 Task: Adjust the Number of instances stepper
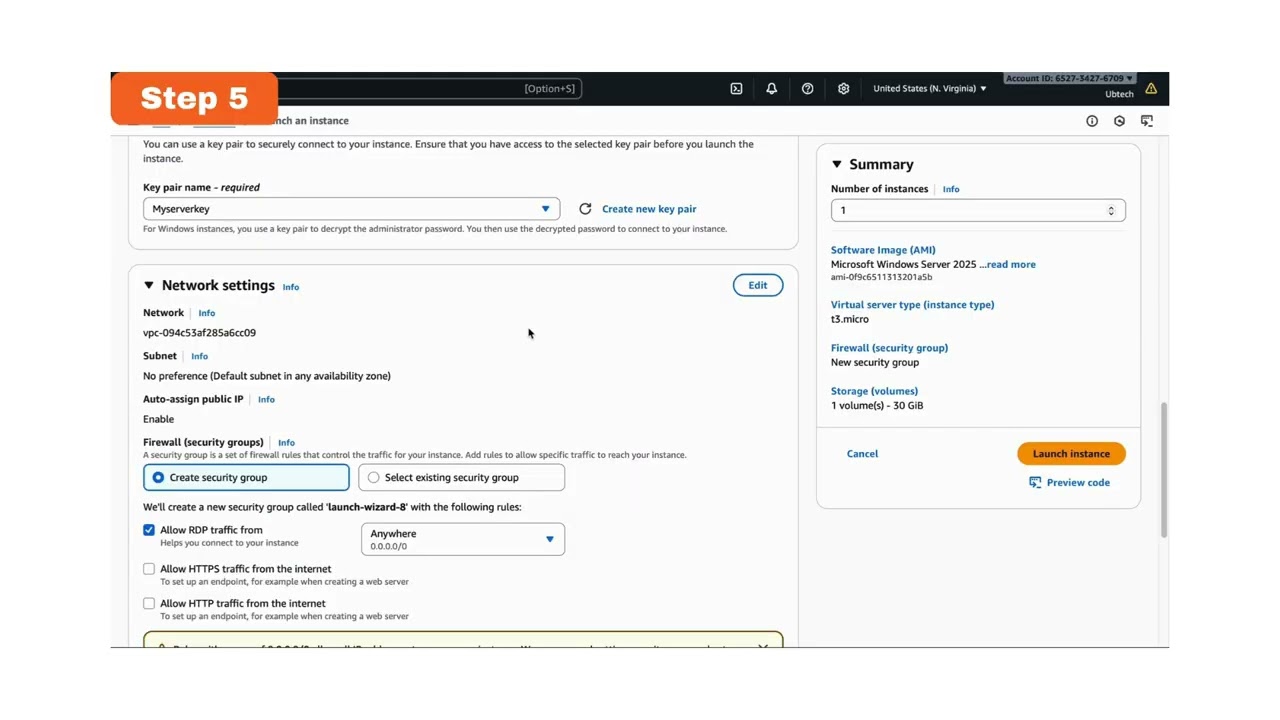[x=1111, y=210]
